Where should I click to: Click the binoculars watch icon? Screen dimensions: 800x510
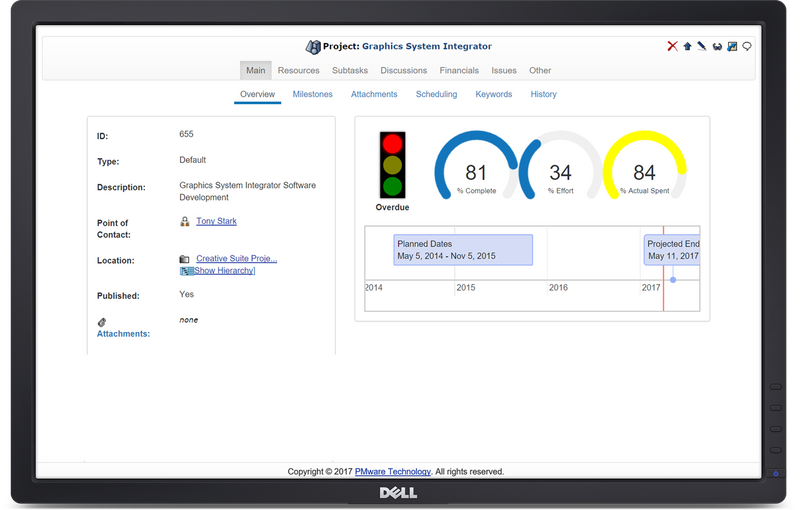click(717, 46)
